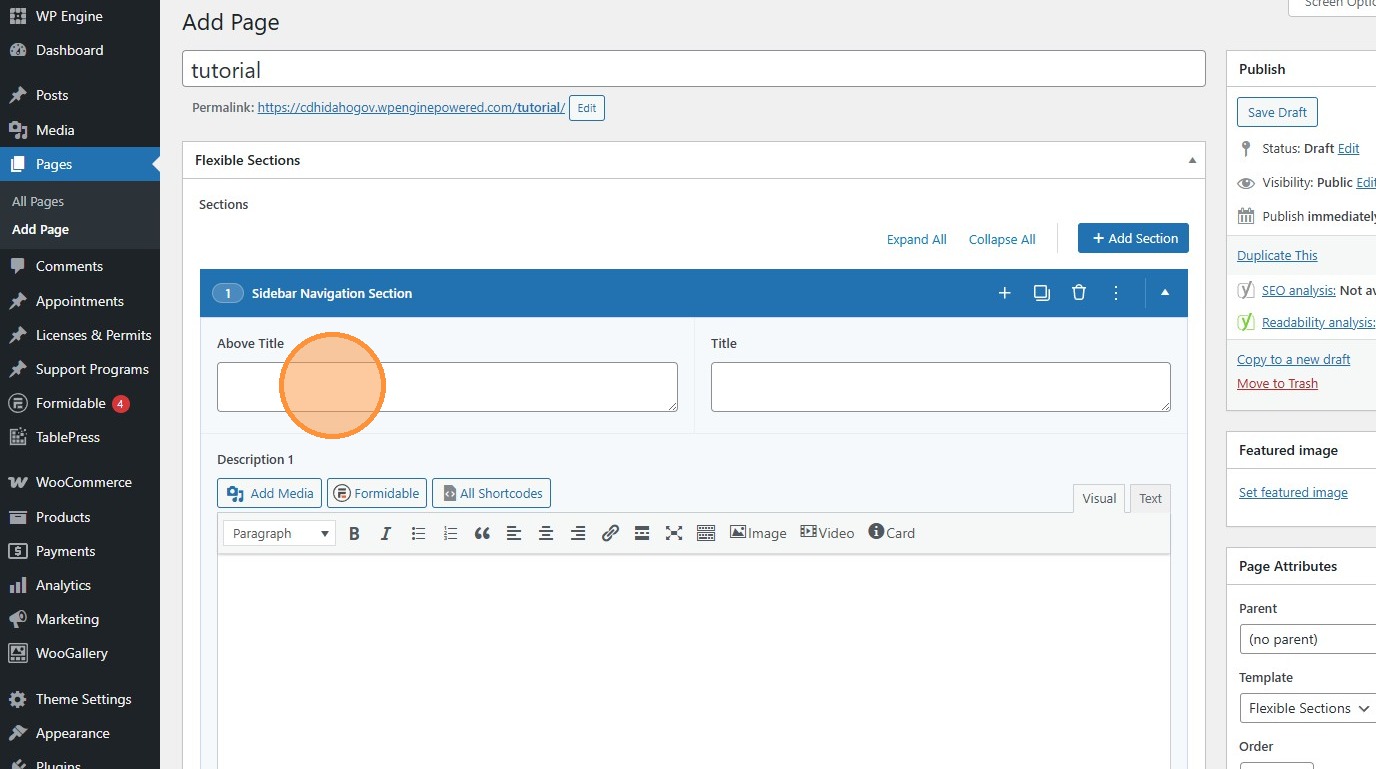Click the Formidable button above the editor

click(x=377, y=493)
